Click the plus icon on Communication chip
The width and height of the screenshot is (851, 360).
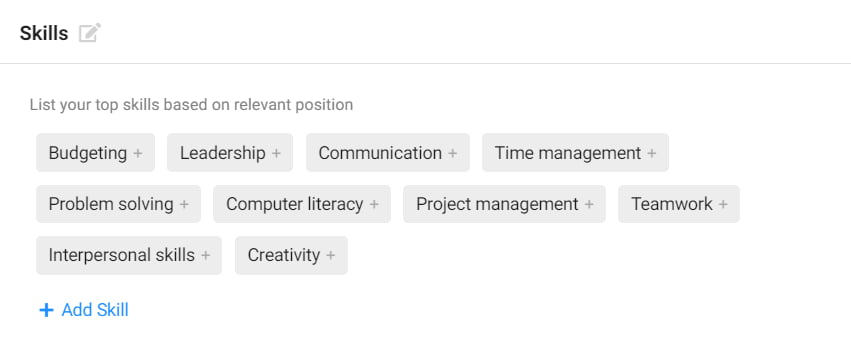(453, 153)
